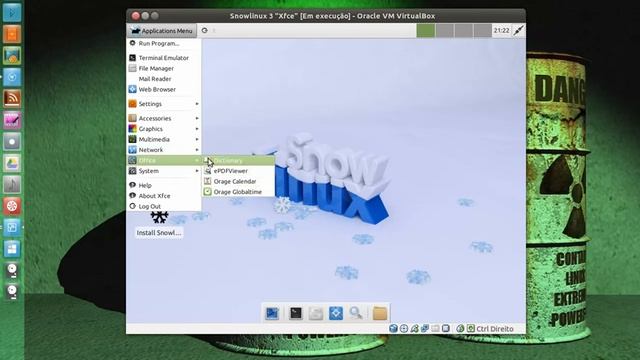Open the music note launcher icon
This screenshot has width=640, height=360.
pos(12,184)
